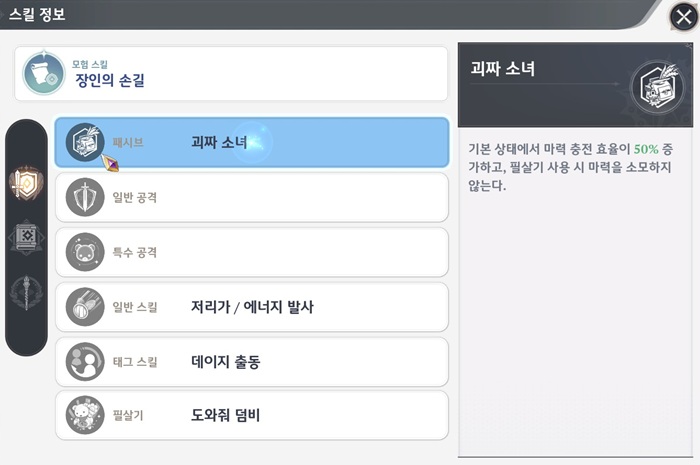
Task: Click the 모험 스킬 adventure skill icon
Action: pyautogui.click(x=44, y=74)
